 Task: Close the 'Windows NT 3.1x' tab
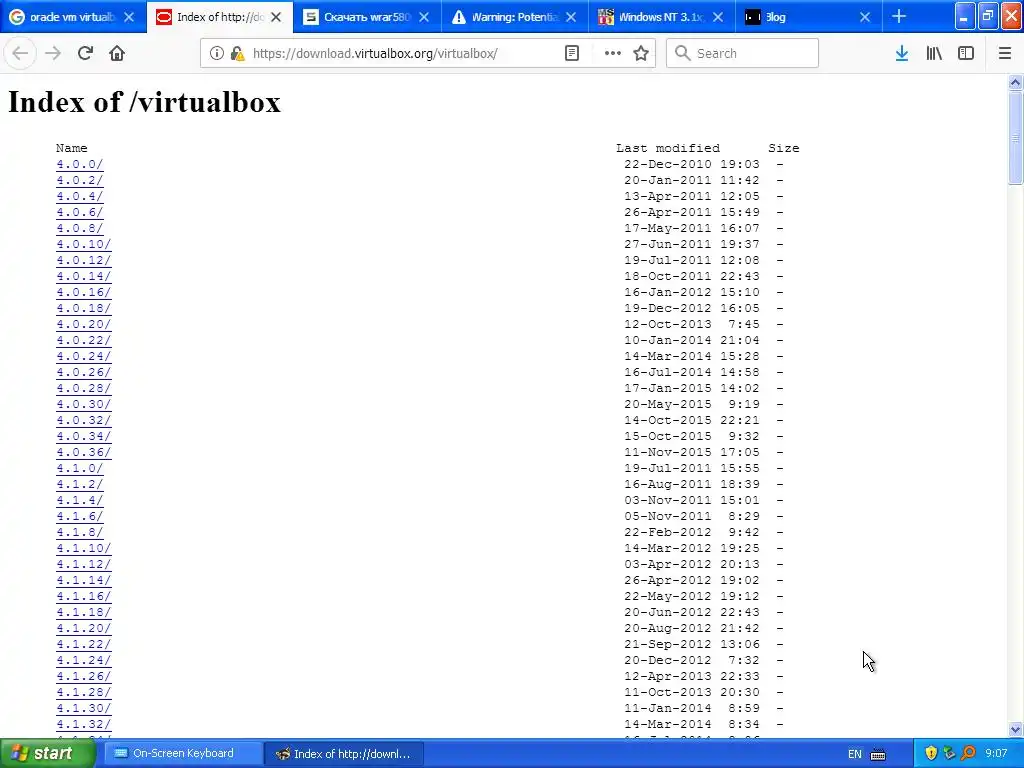tap(718, 17)
